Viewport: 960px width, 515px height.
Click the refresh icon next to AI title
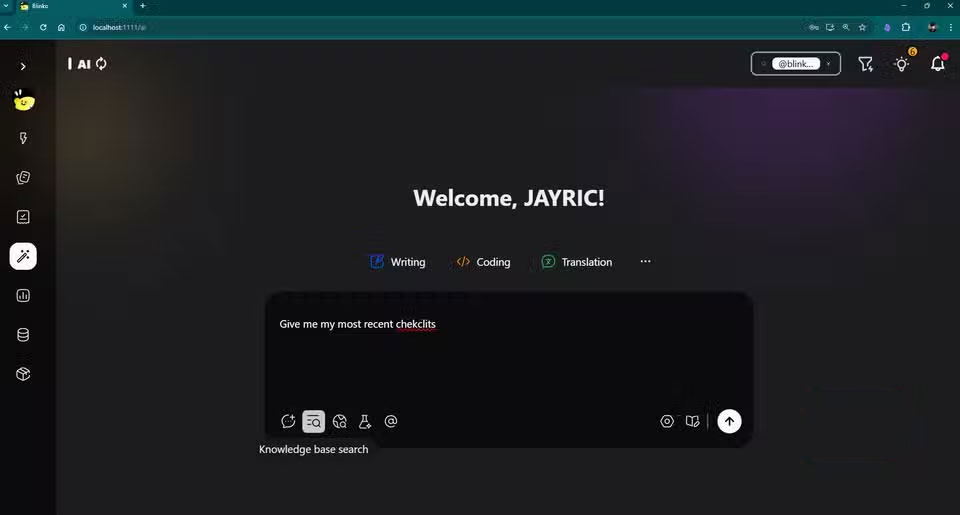click(x=102, y=64)
